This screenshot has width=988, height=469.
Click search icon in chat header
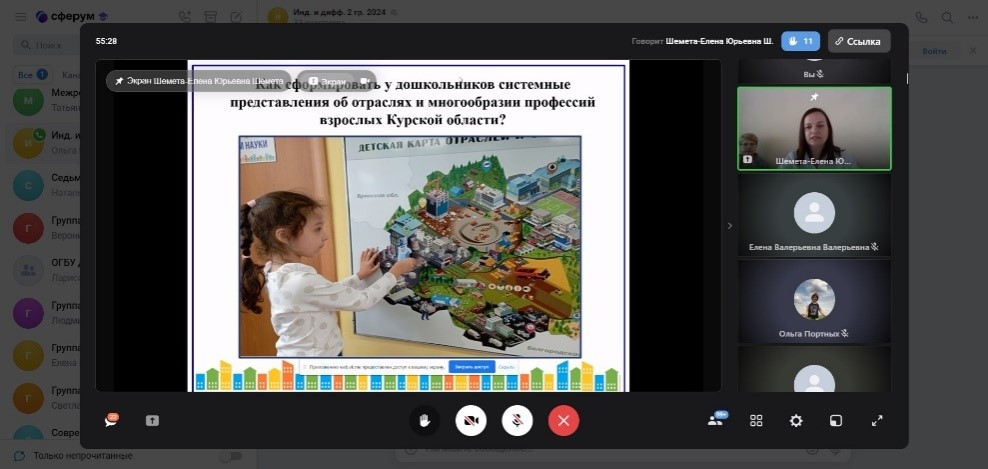947,17
